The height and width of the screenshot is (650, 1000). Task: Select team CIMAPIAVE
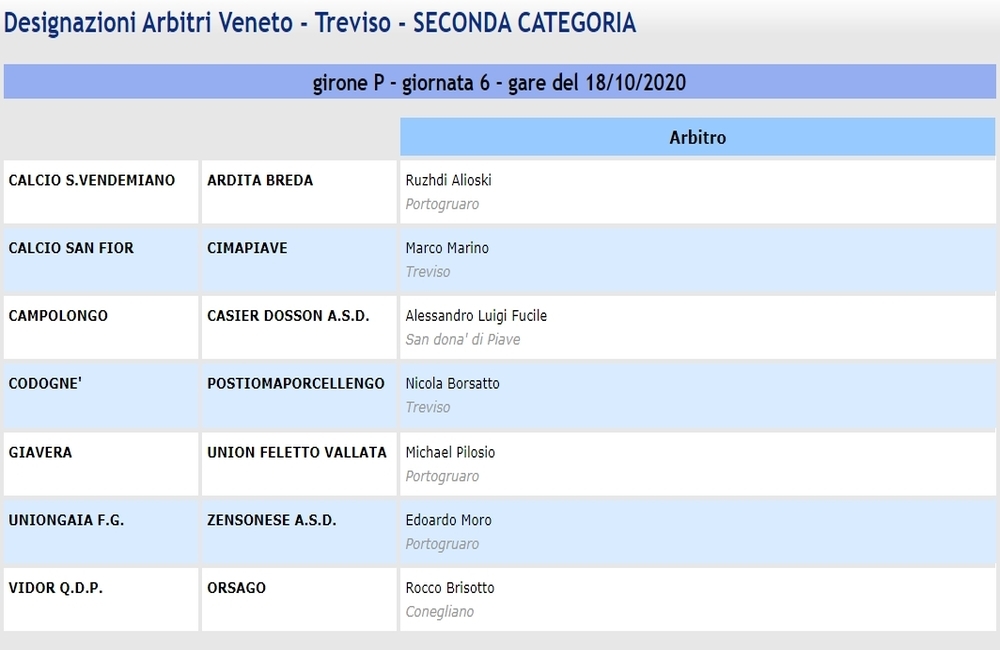[247, 248]
